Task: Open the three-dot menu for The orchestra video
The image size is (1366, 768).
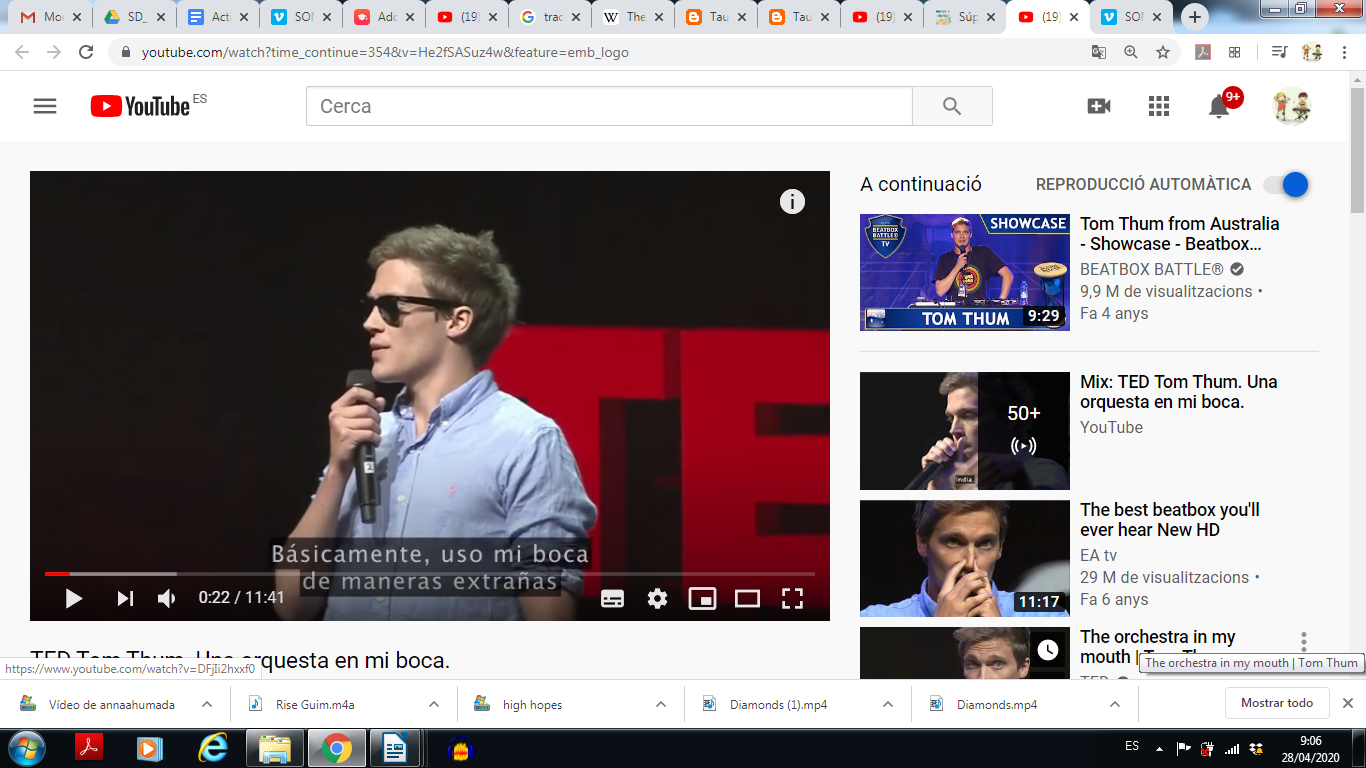Action: click(x=1304, y=642)
